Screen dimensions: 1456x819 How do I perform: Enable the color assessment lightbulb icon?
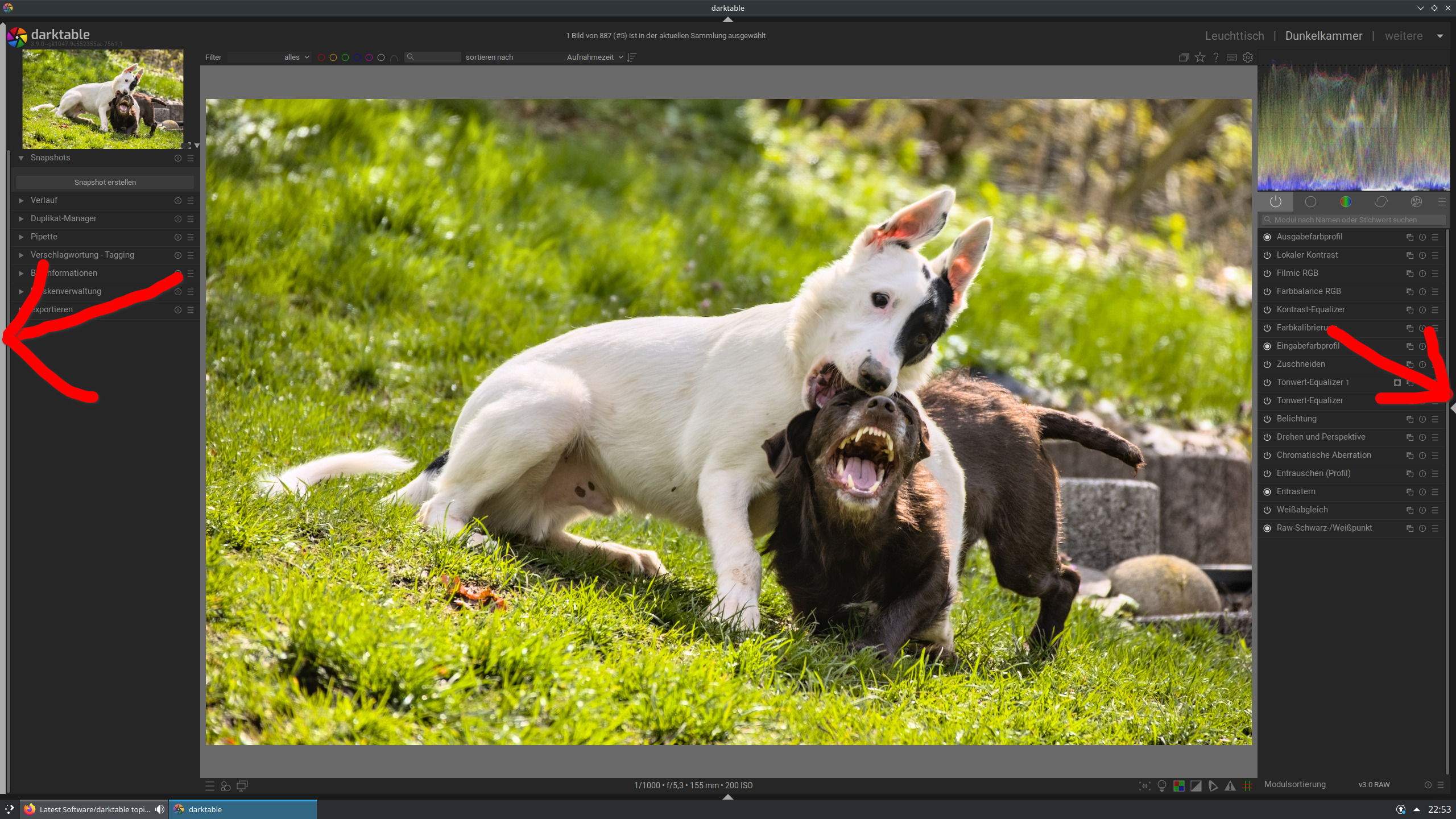pyautogui.click(x=1162, y=785)
